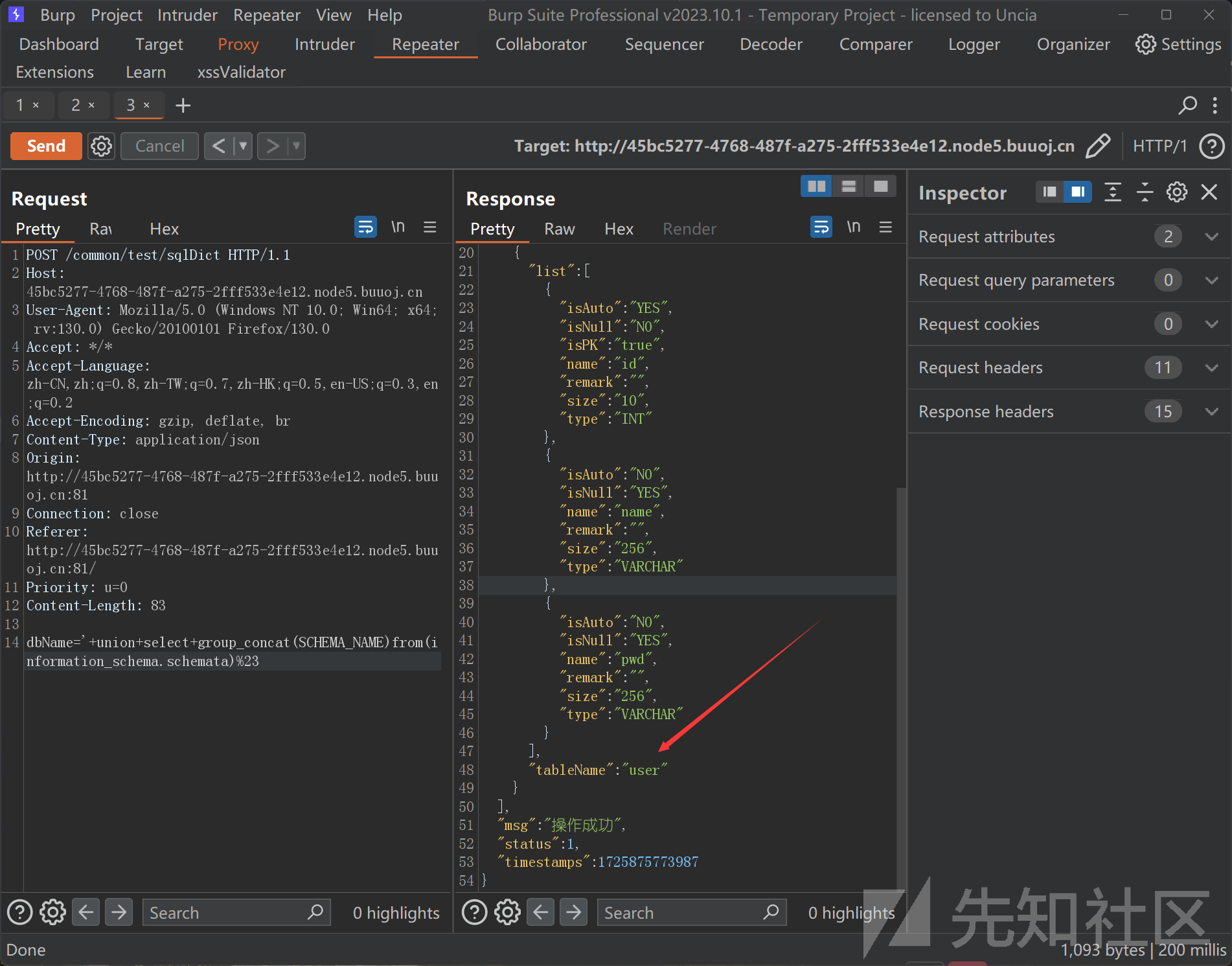
Task: Select Repeater tab 2
Action: 76,105
